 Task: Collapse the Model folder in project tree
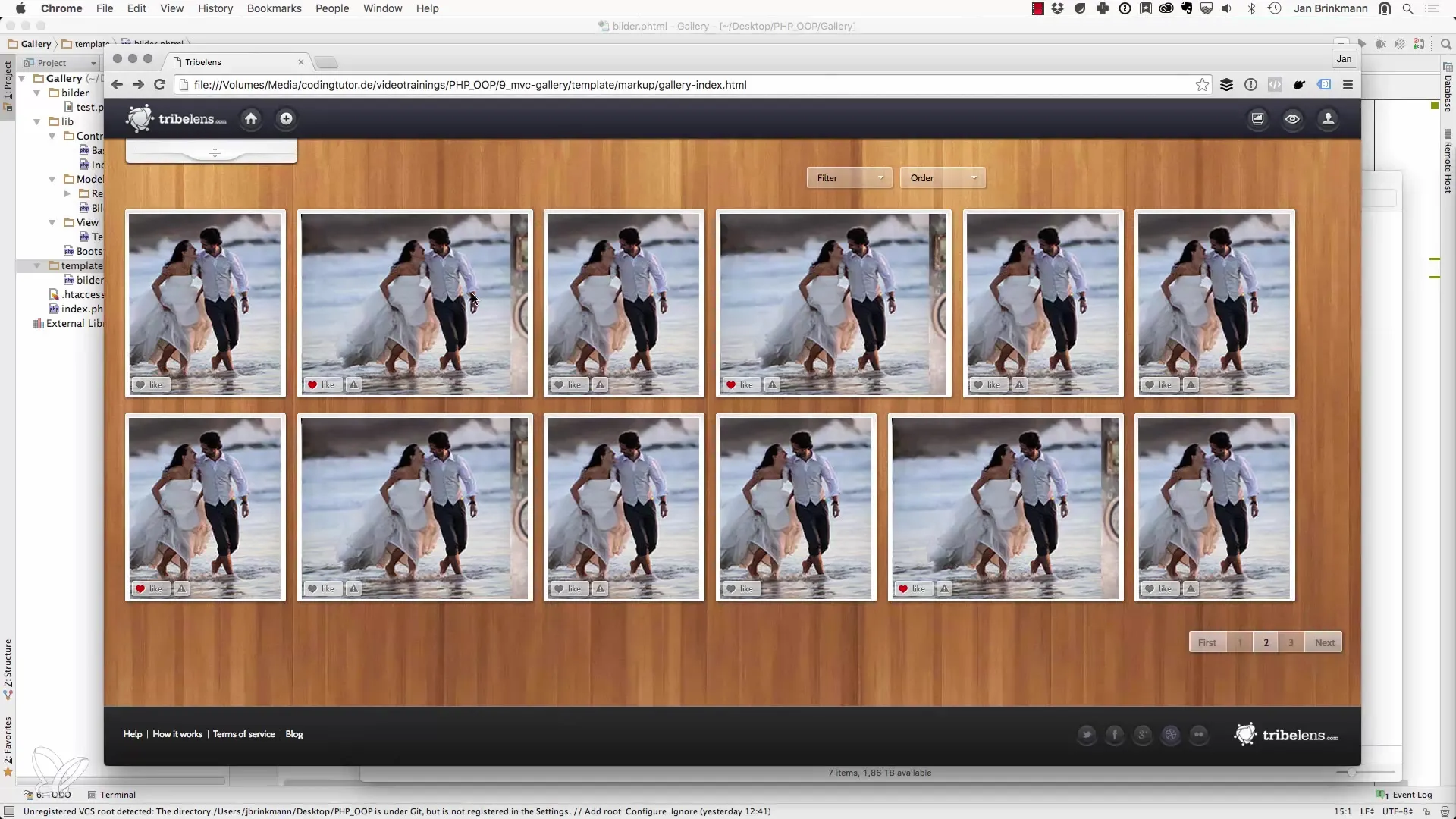(52, 179)
